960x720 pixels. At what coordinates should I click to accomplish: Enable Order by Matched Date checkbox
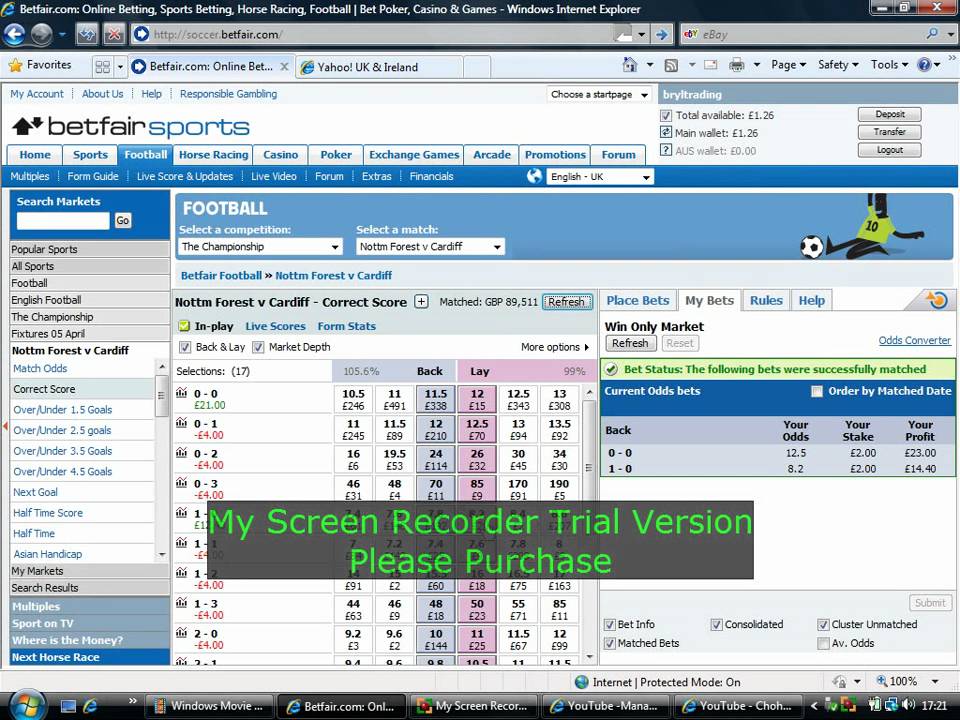[817, 391]
